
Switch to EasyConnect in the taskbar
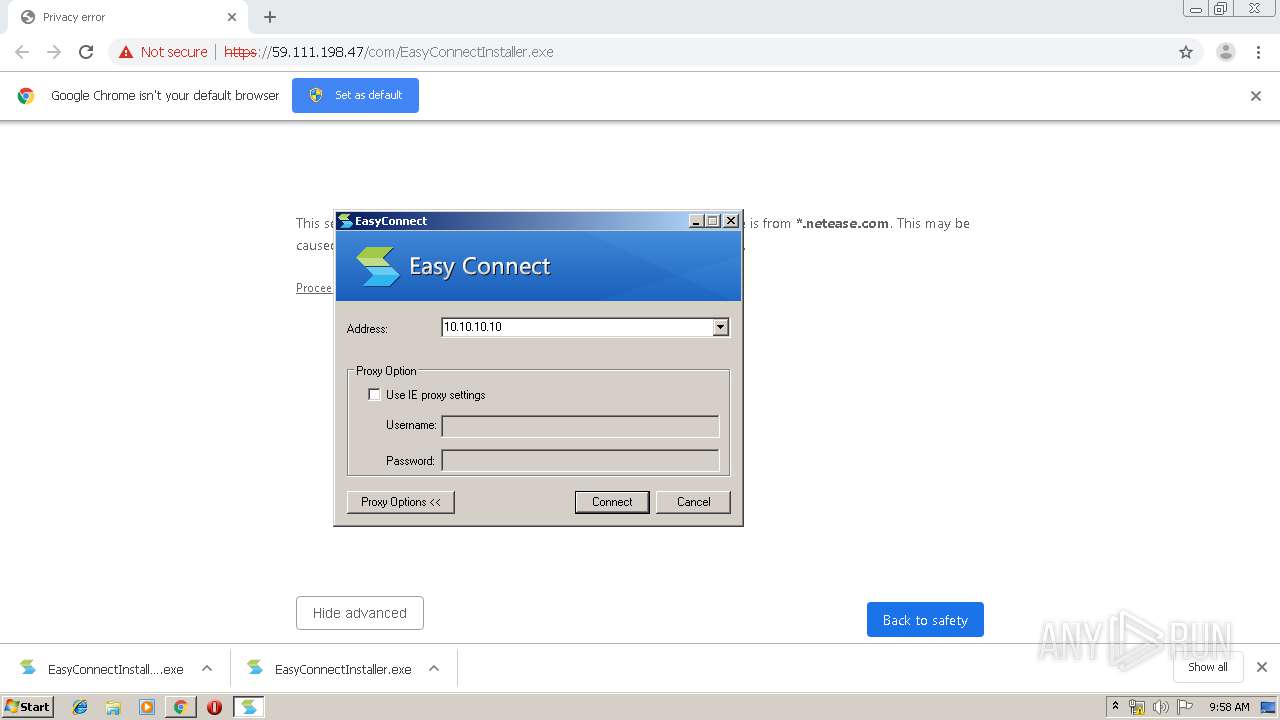tap(248, 707)
